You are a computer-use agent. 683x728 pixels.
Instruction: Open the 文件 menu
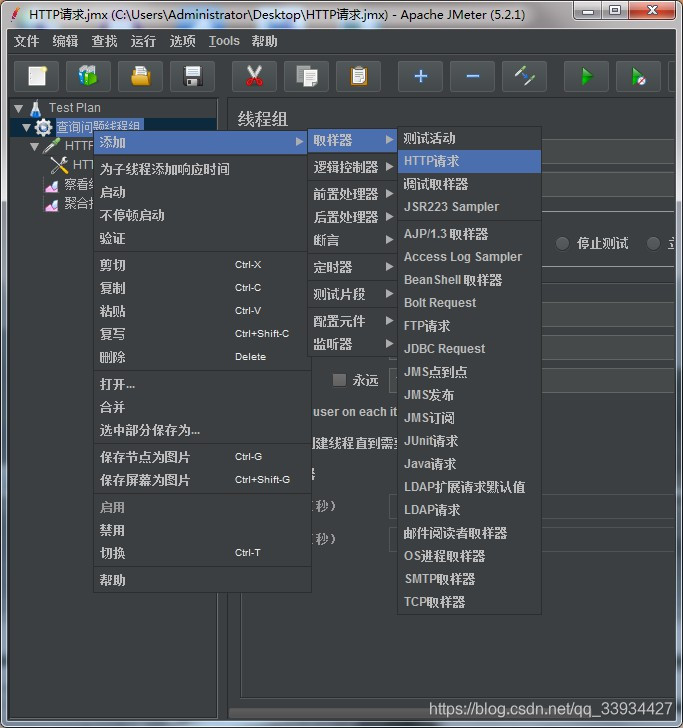point(26,41)
